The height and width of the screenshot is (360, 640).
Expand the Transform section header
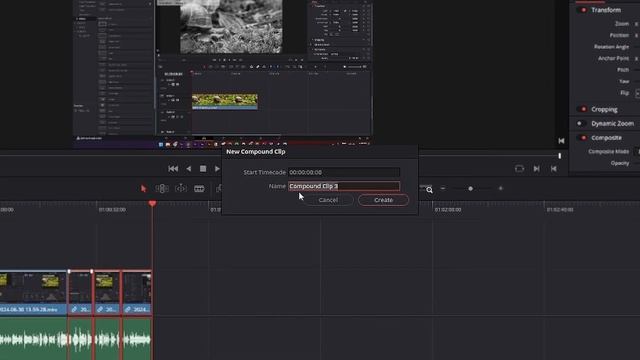tap(606, 10)
